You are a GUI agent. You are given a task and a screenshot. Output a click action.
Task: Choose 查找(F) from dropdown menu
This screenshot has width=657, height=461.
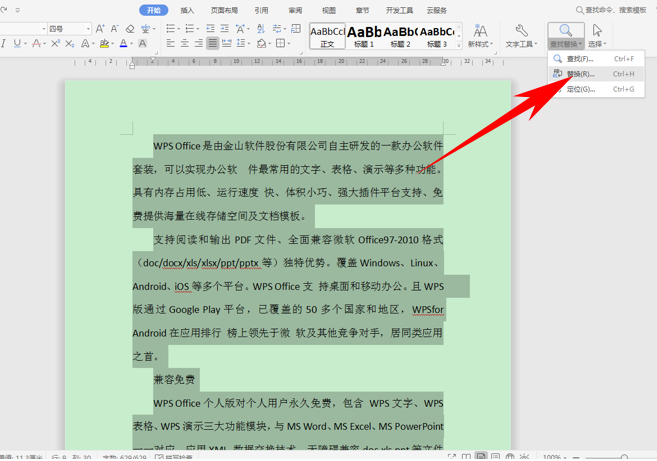[596, 59]
